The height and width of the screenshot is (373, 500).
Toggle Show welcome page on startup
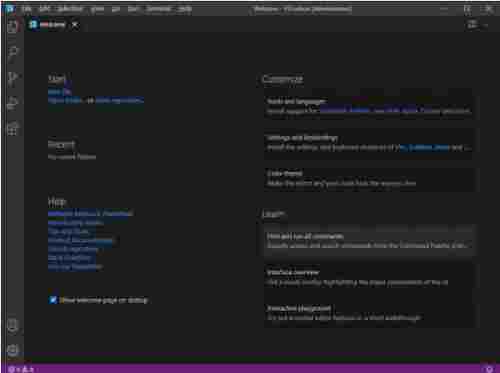[53, 300]
